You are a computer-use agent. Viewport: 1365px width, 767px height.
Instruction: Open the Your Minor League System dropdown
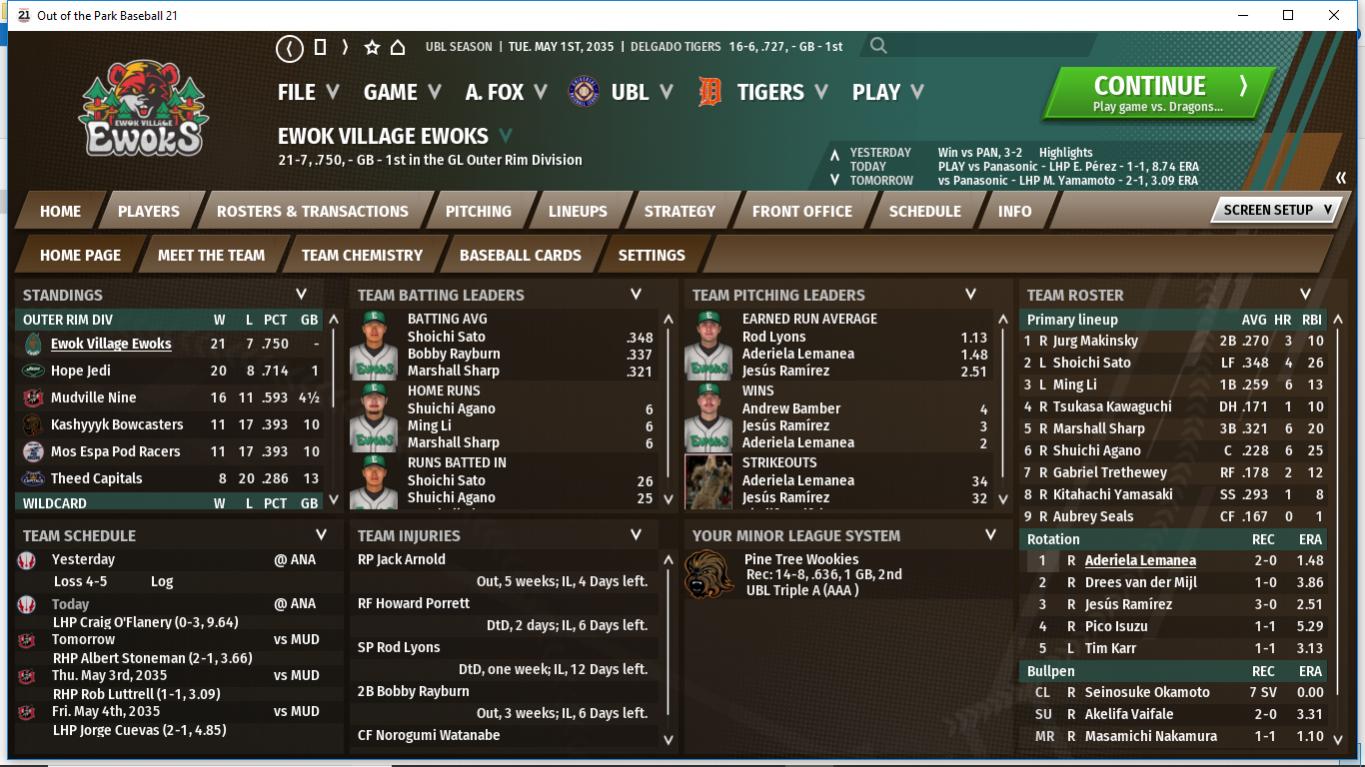coord(990,535)
